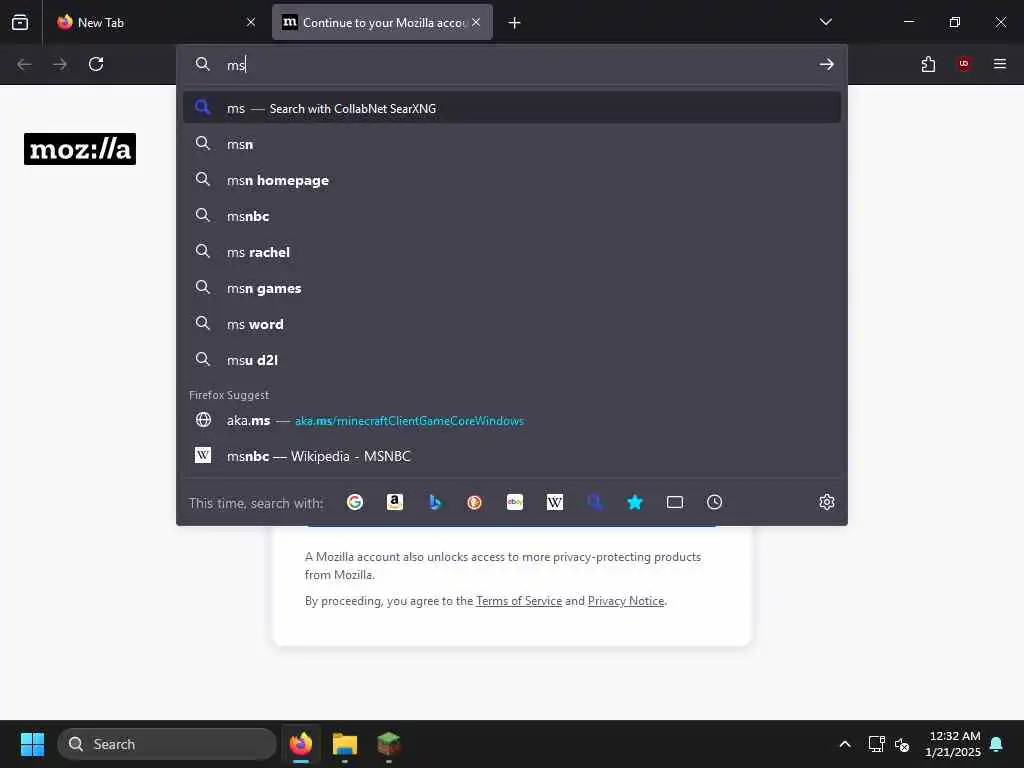The height and width of the screenshot is (768, 1024).
Task: Open the msnbc Wikipedia MSNBC suggestion
Action: click(x=512, y=456)
